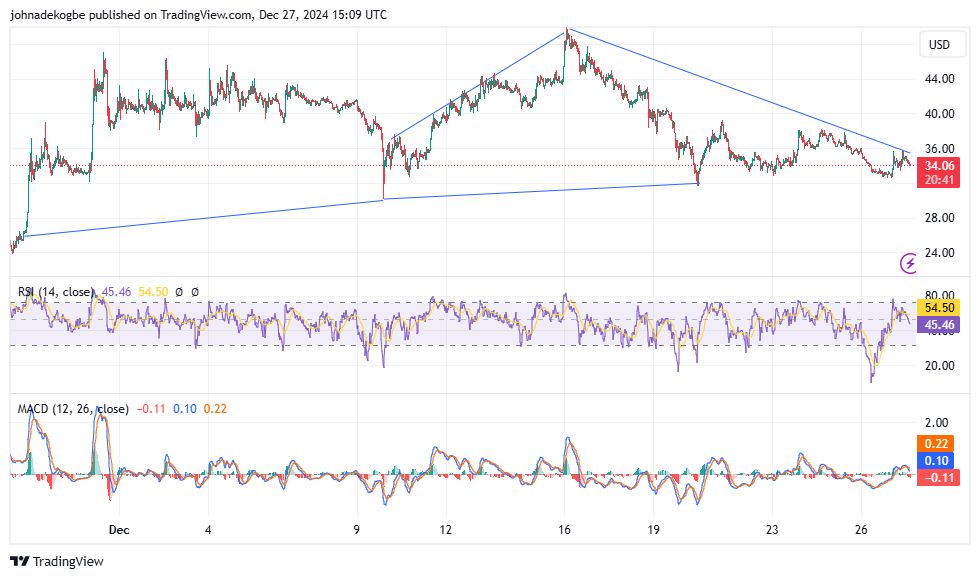Click the purple lightning bolt icon
Image resolution: width=980 pixels, height=579 pixels.
tap(909, 263)
